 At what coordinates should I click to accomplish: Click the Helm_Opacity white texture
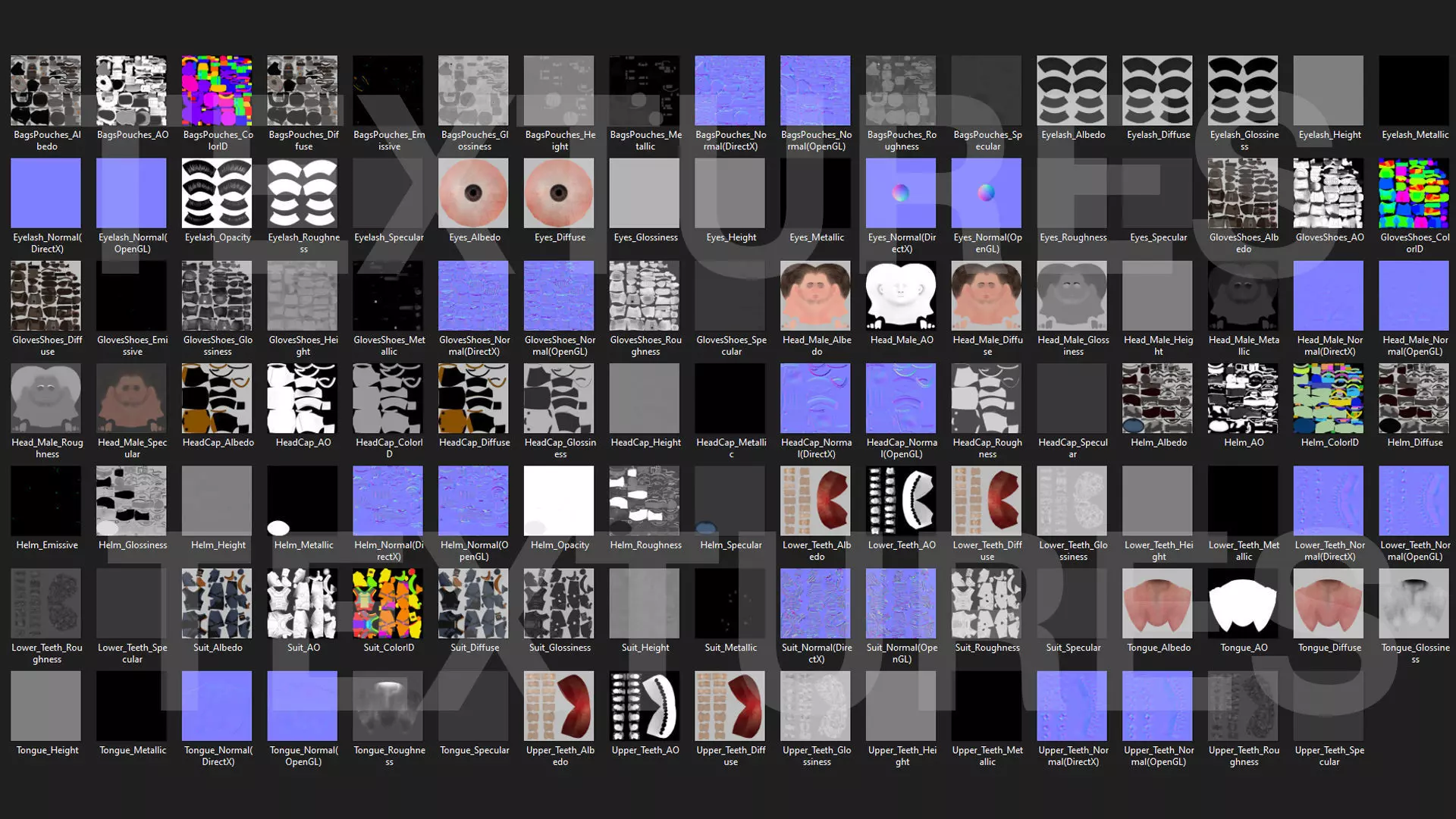coord(559,500)
